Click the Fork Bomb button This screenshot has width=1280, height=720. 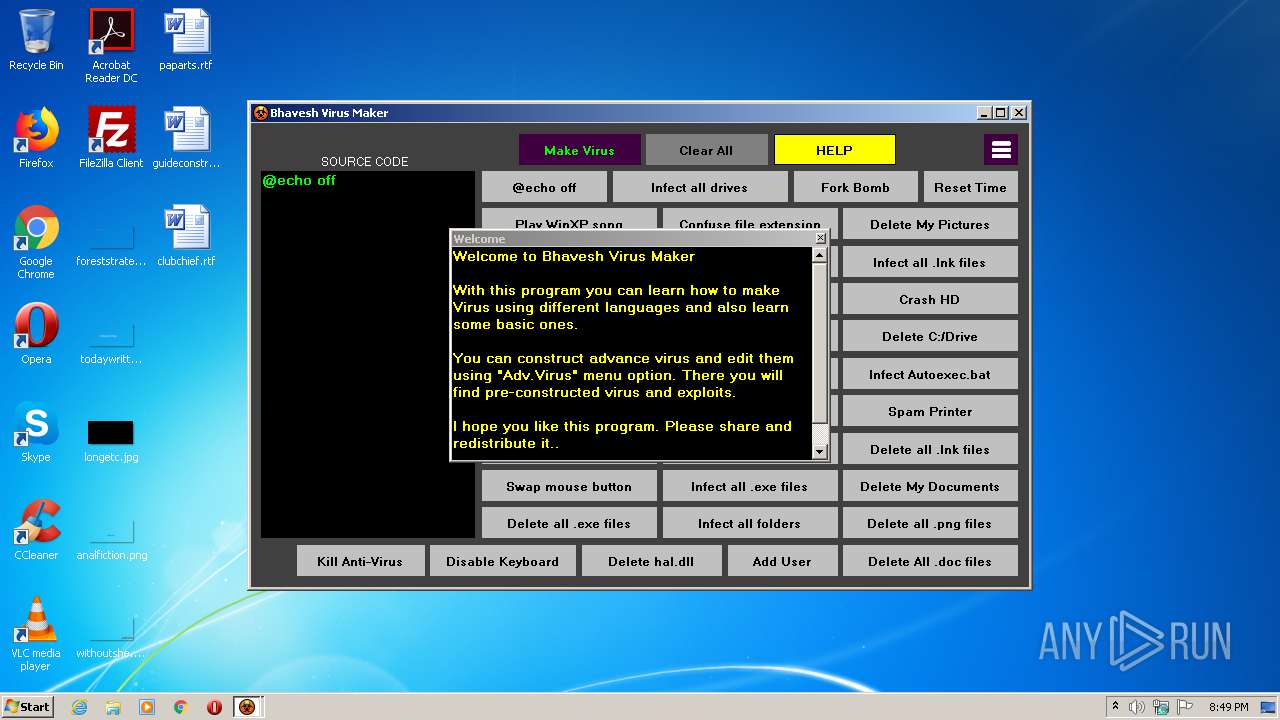pos(855,187)
